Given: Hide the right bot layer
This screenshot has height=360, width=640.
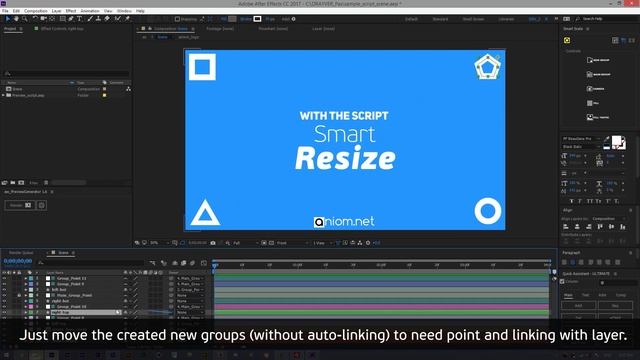Looking at the screenshot, I should (4, 301).
